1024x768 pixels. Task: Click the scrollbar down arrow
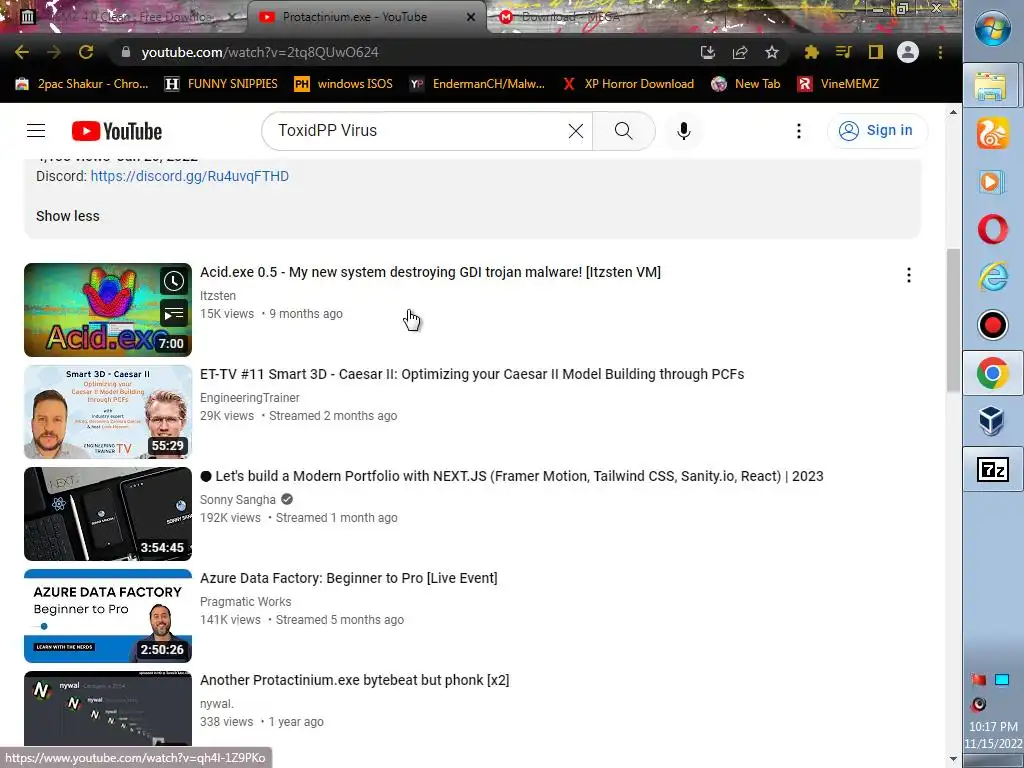pyautogui.click(x=953, y=759)
